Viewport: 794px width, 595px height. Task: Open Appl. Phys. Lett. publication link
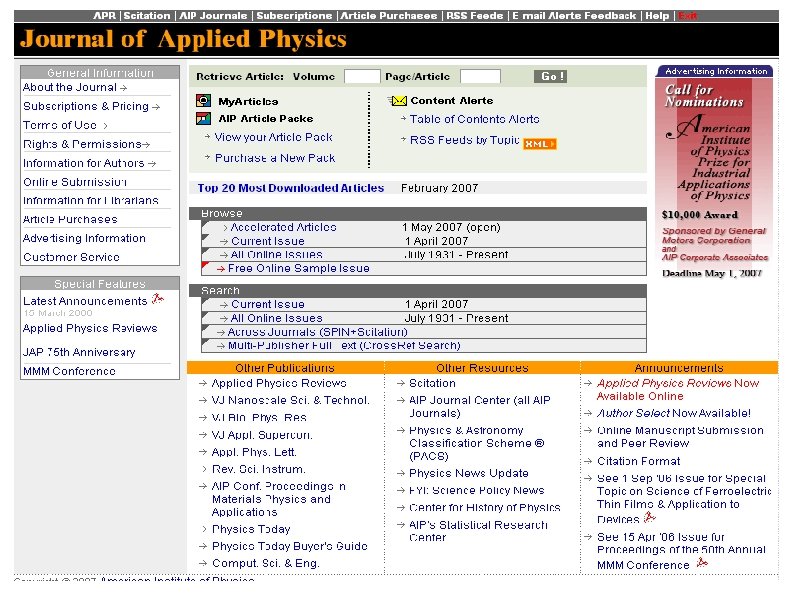(x=254, y=452)
